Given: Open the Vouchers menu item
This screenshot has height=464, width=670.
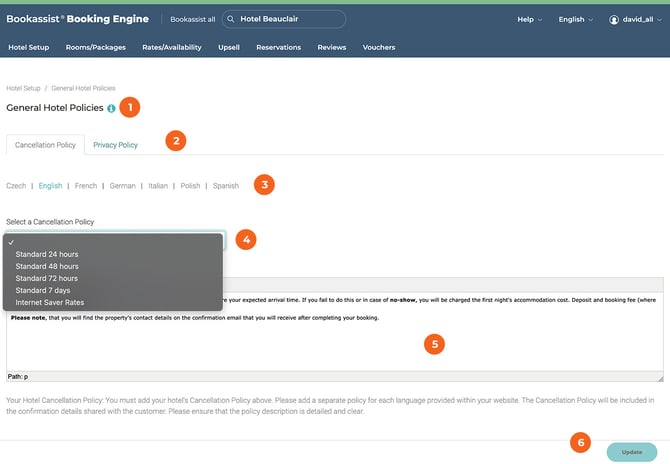Looking at the screenshot, I should point(378,47).
